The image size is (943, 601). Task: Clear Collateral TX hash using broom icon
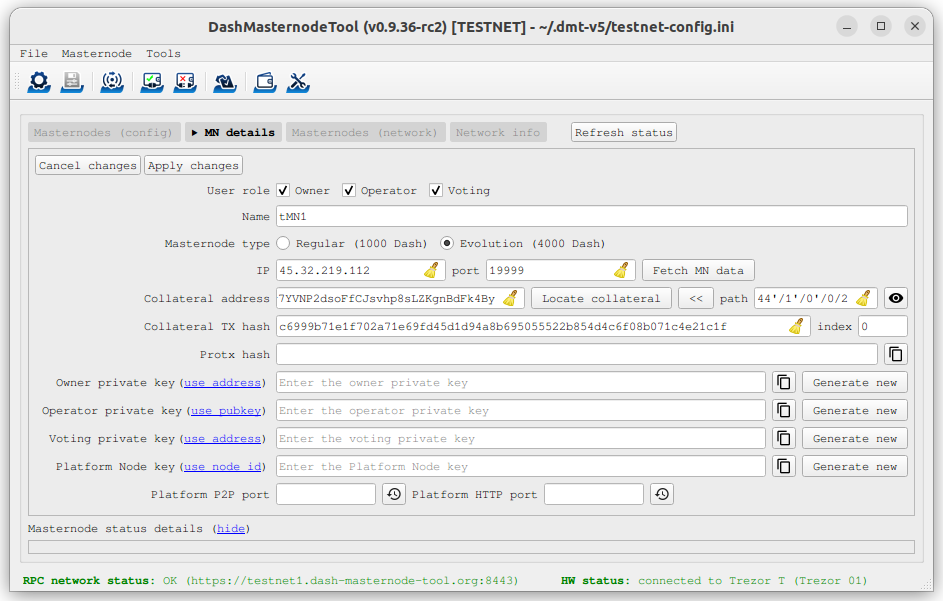(x=796, y=326)
